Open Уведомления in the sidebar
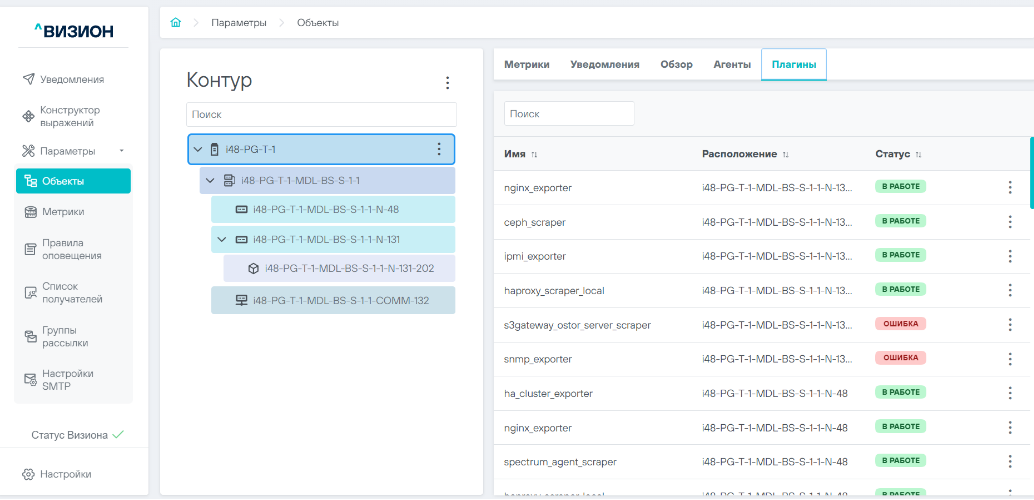Viewport: 1034px width, 500px height. [x=72, y=79]
